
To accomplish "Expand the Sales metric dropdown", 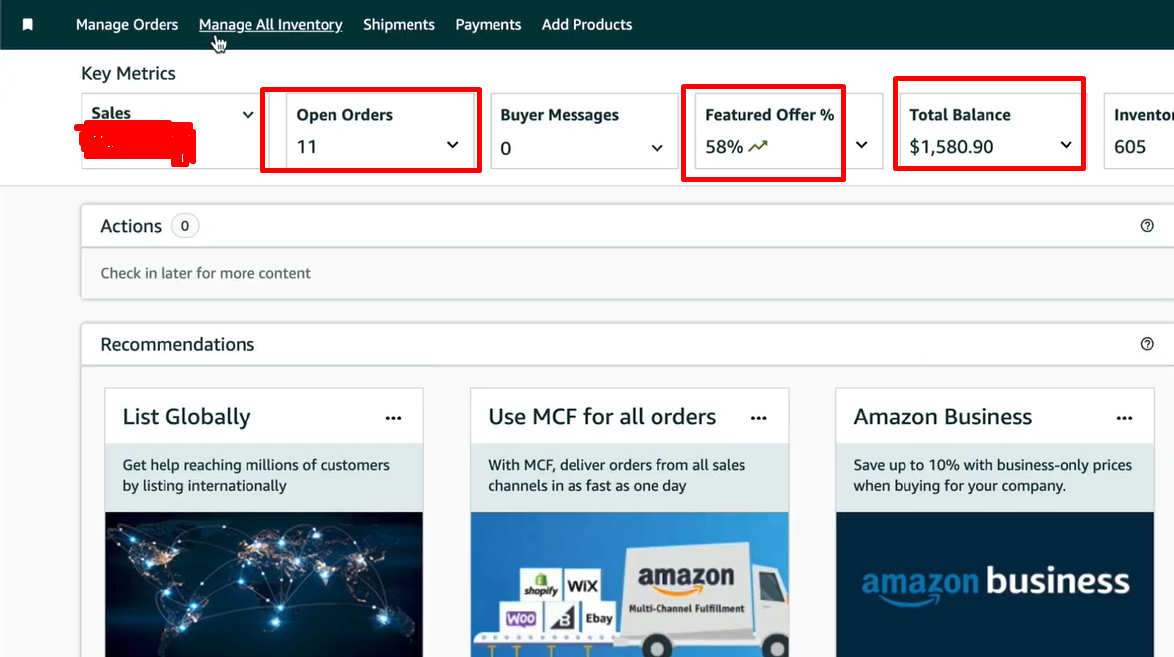I will coord(248,115).
